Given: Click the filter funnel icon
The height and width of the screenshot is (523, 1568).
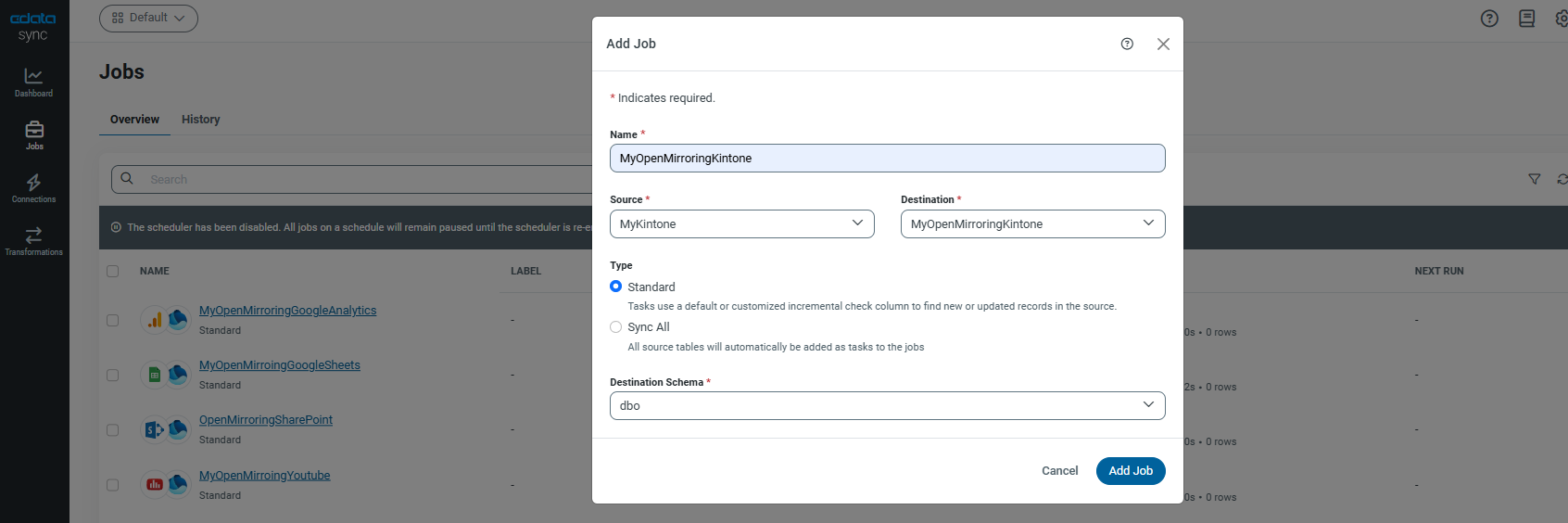Looking at the screenshot, I should coord(1534,179).
